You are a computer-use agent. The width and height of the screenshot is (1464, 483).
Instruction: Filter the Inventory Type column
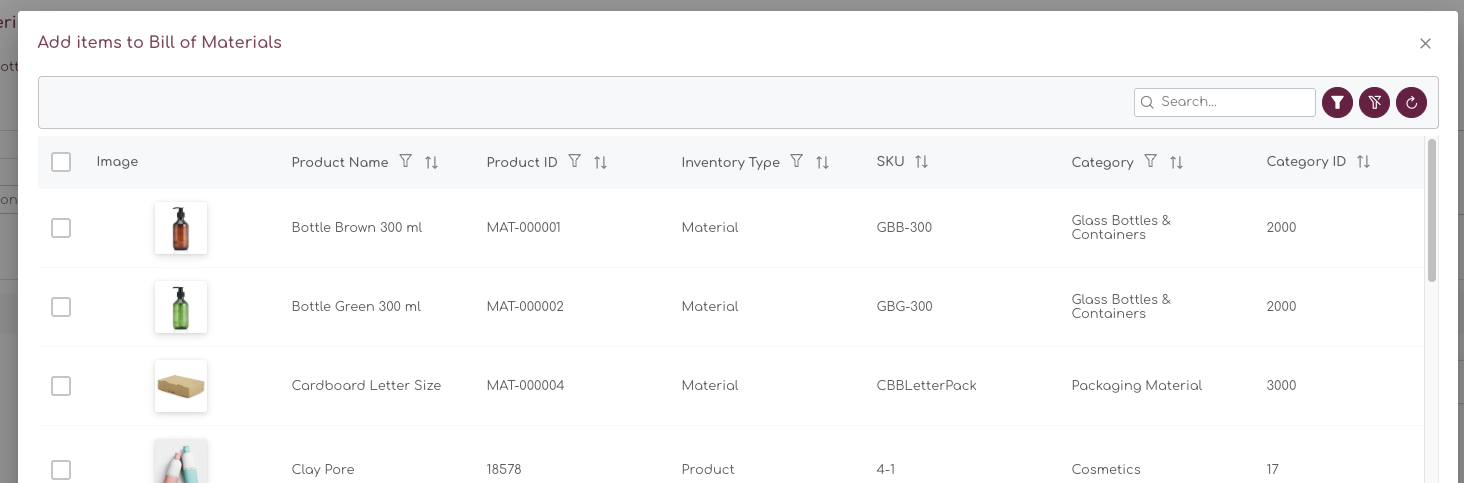pos(796,161)
